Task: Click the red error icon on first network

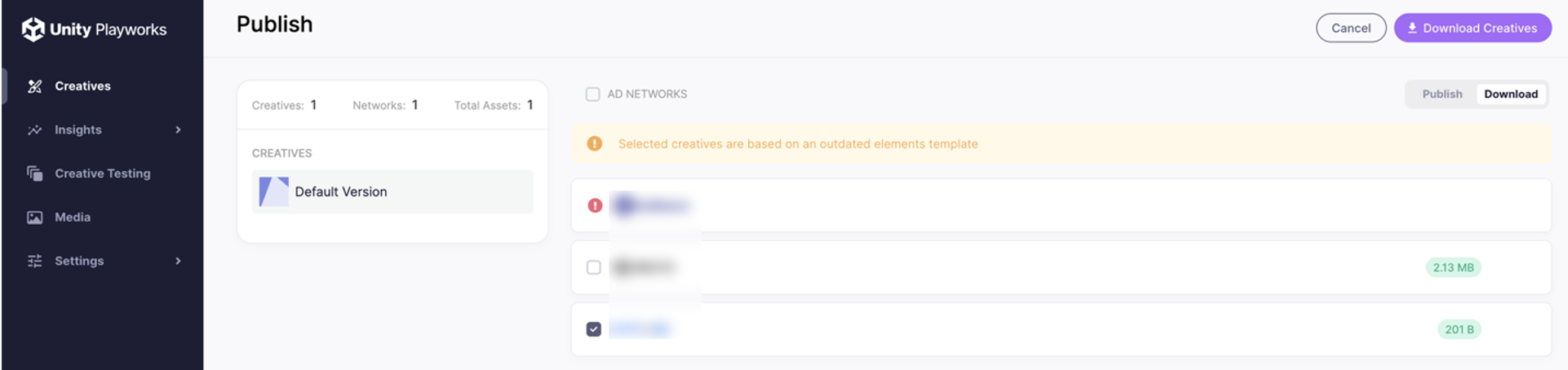Action: click(595, 205)
